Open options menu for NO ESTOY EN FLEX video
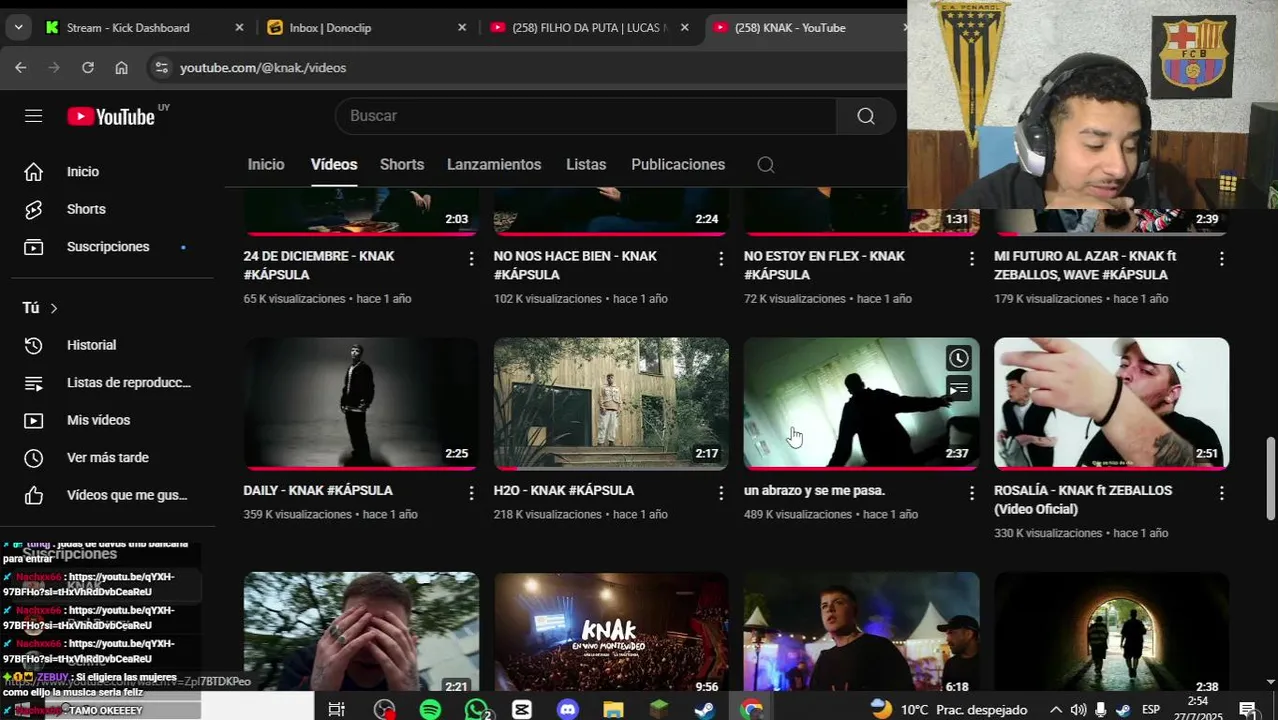Viewport: 1278px width, 720px height. pyautogui.click(x=971, y=259)
